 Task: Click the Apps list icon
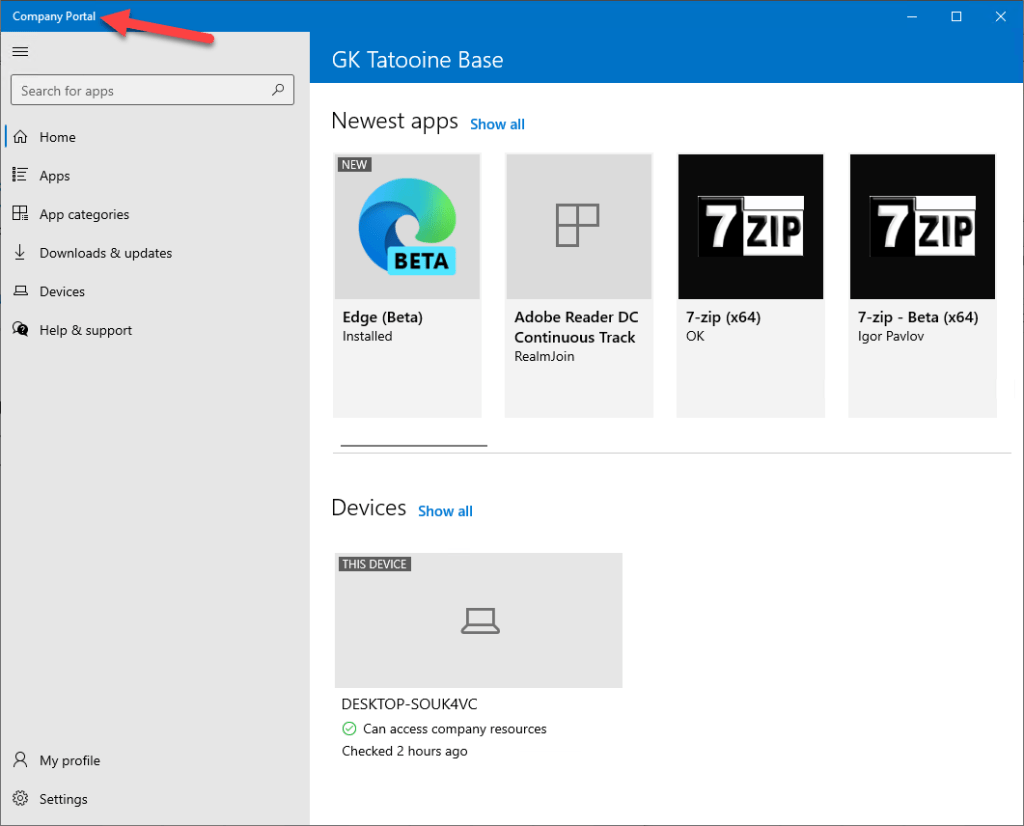point(20,175)
